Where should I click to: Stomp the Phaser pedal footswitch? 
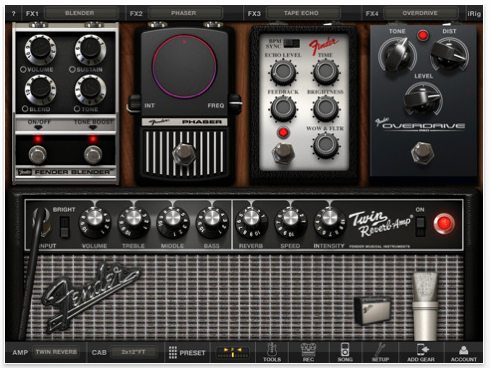[x=185, y=153]
